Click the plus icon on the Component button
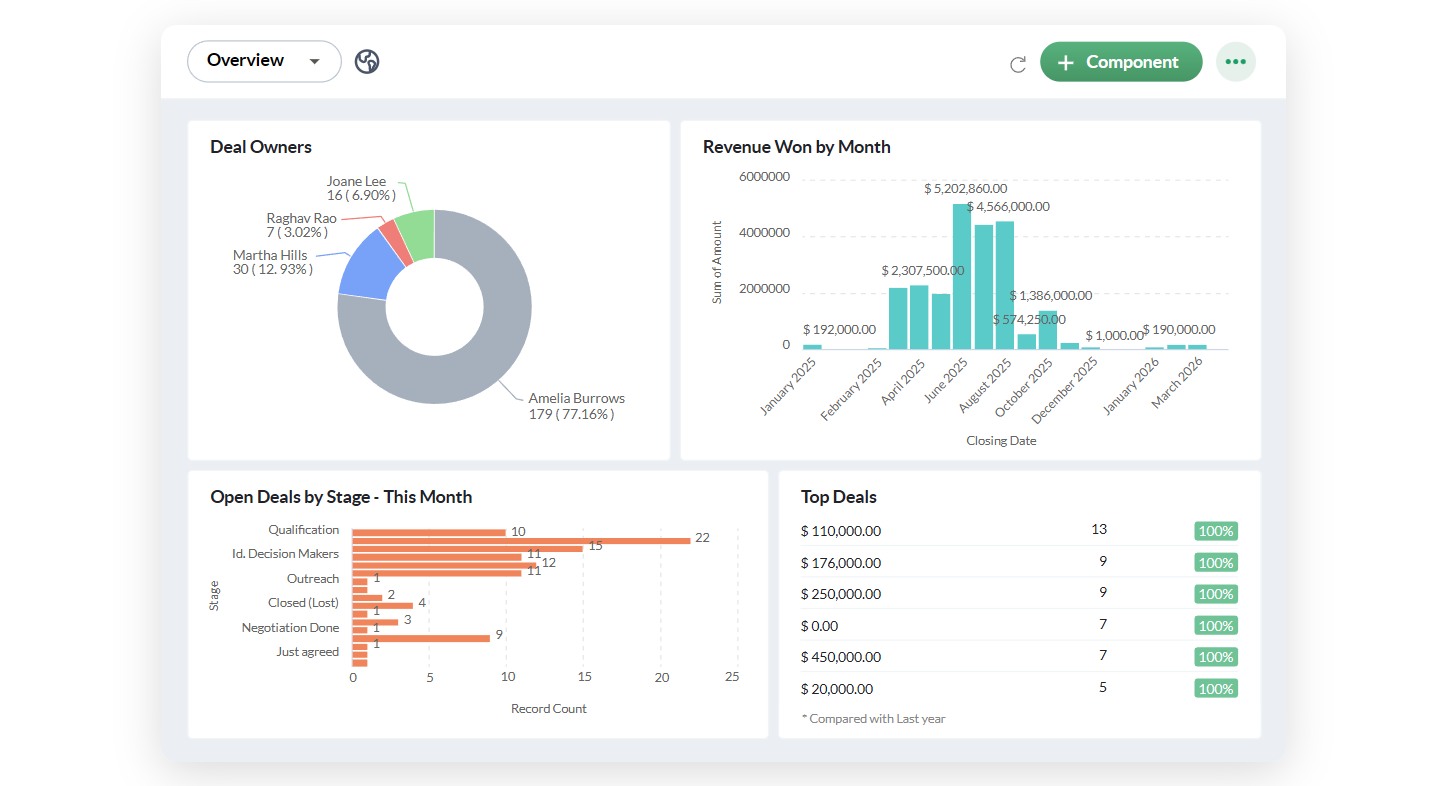This screenshot has width=1443, height=786. tap(1066, 63)
